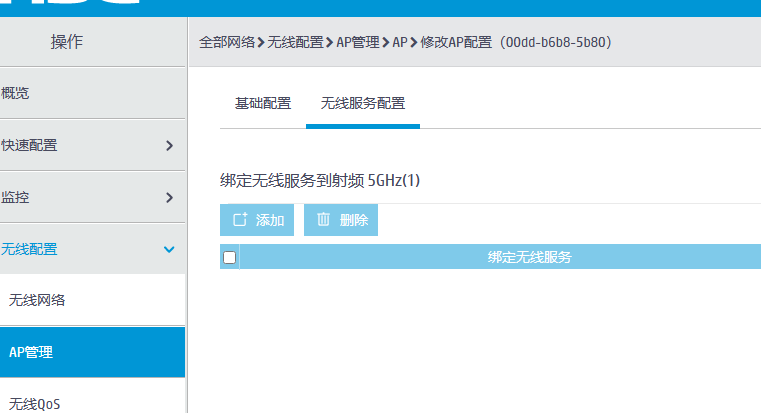Click the 添加 add icon

(240, 220)
